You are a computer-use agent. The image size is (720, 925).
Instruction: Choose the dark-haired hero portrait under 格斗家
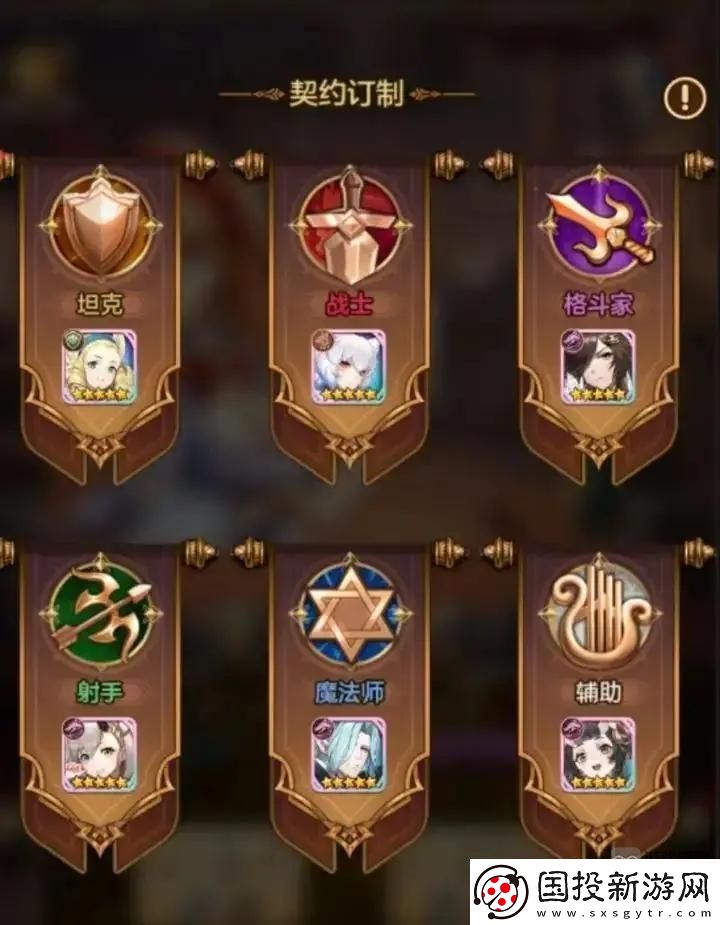[x=598, y=367]
